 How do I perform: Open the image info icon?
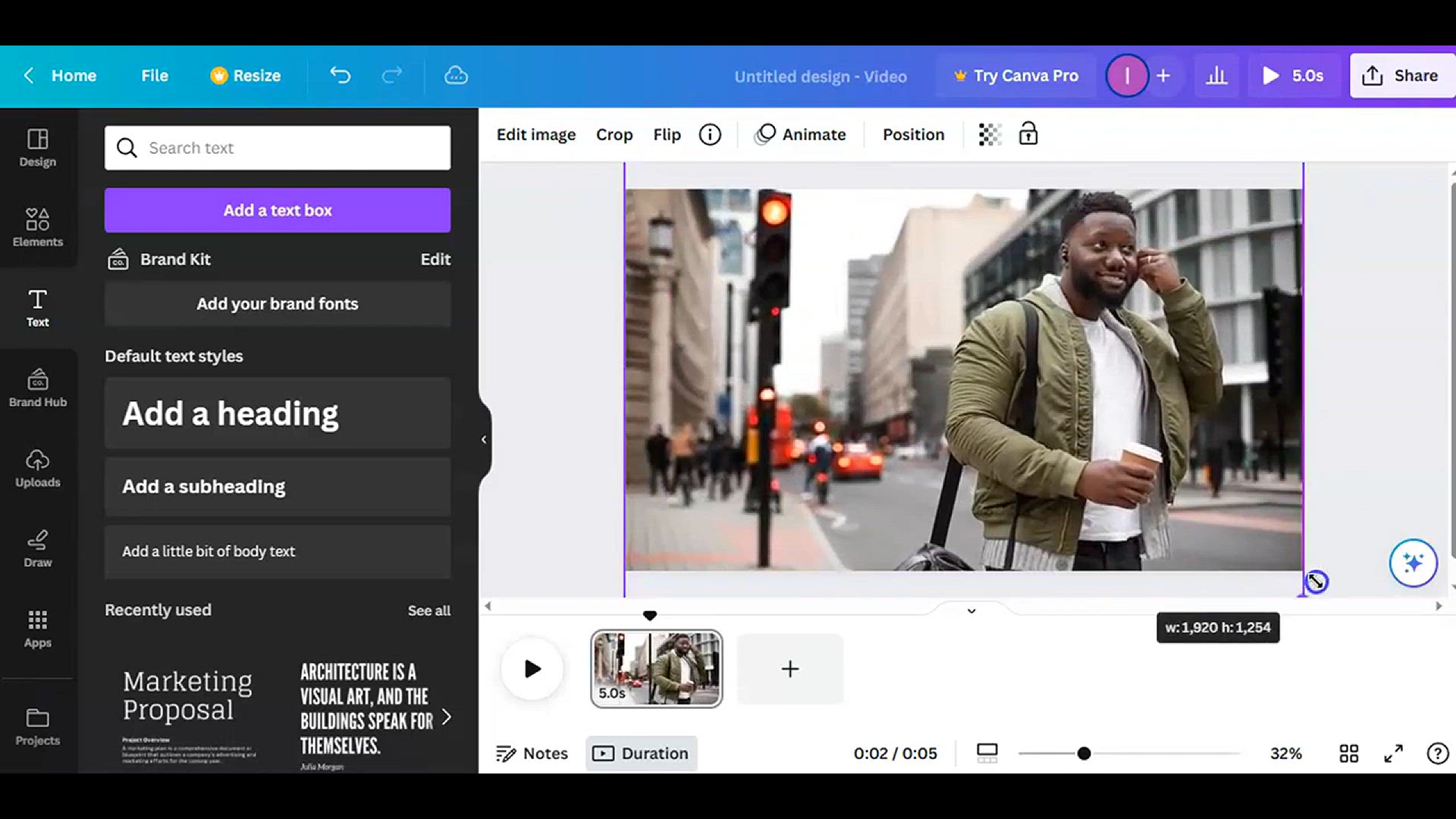point(710,134)
